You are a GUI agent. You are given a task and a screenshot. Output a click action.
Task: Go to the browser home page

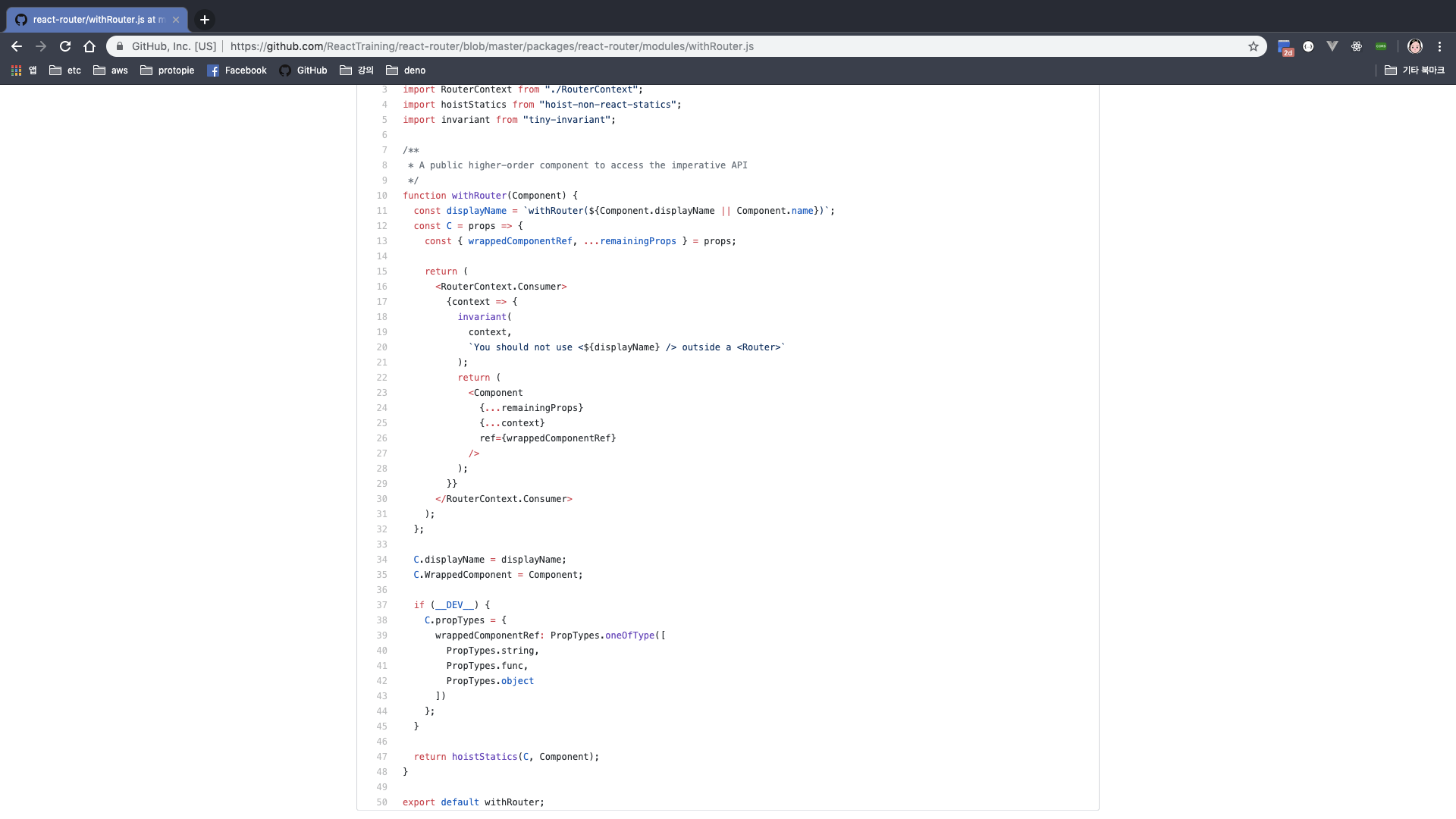coord(89,46)
